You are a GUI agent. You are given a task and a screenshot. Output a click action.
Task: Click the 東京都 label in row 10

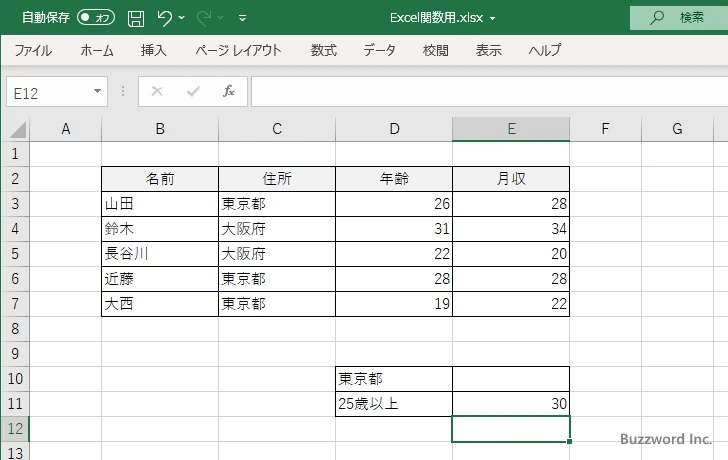(394, 379)
